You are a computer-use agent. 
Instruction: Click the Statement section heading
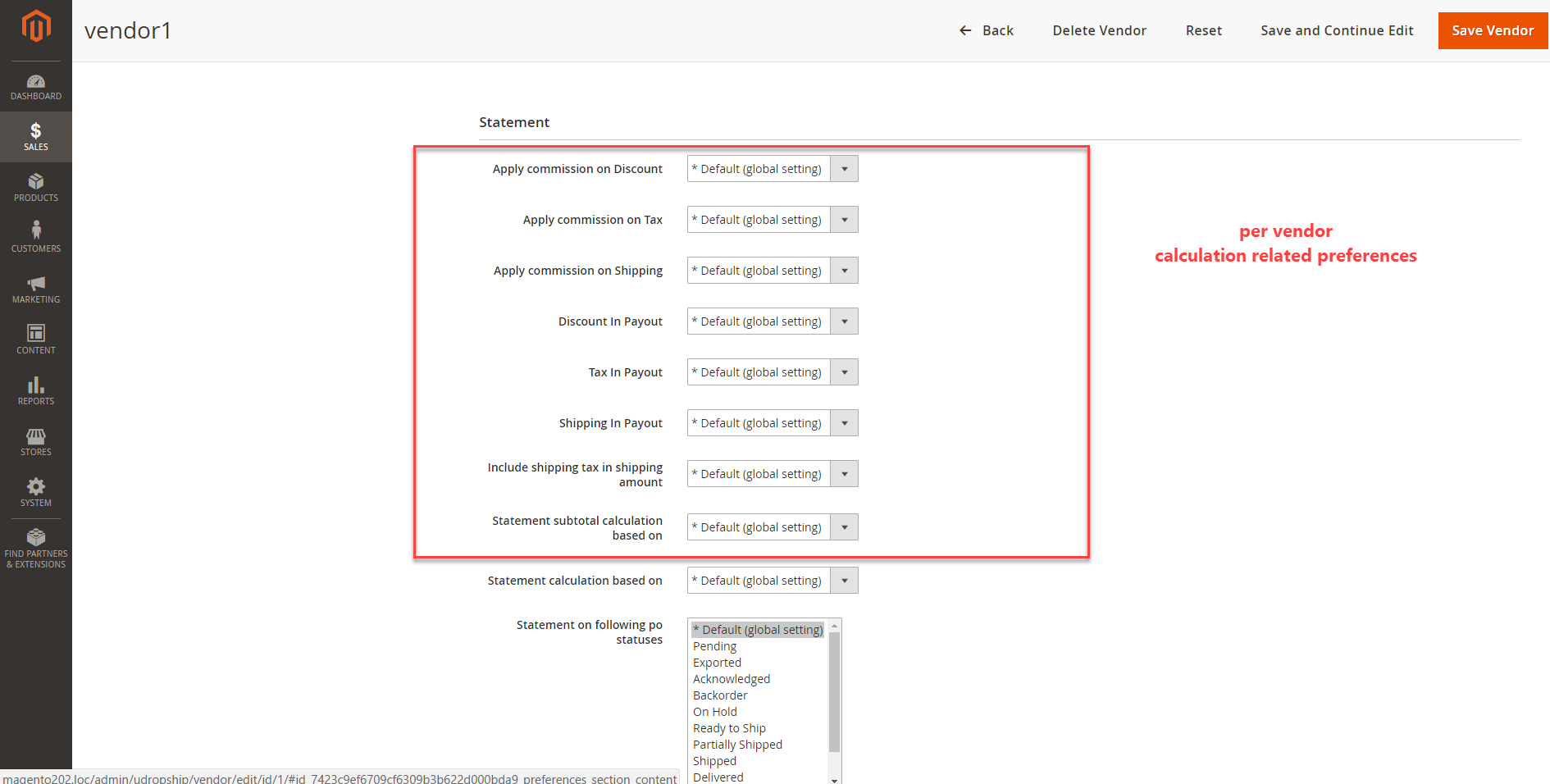pyautogui.click(x=514, y=122)
